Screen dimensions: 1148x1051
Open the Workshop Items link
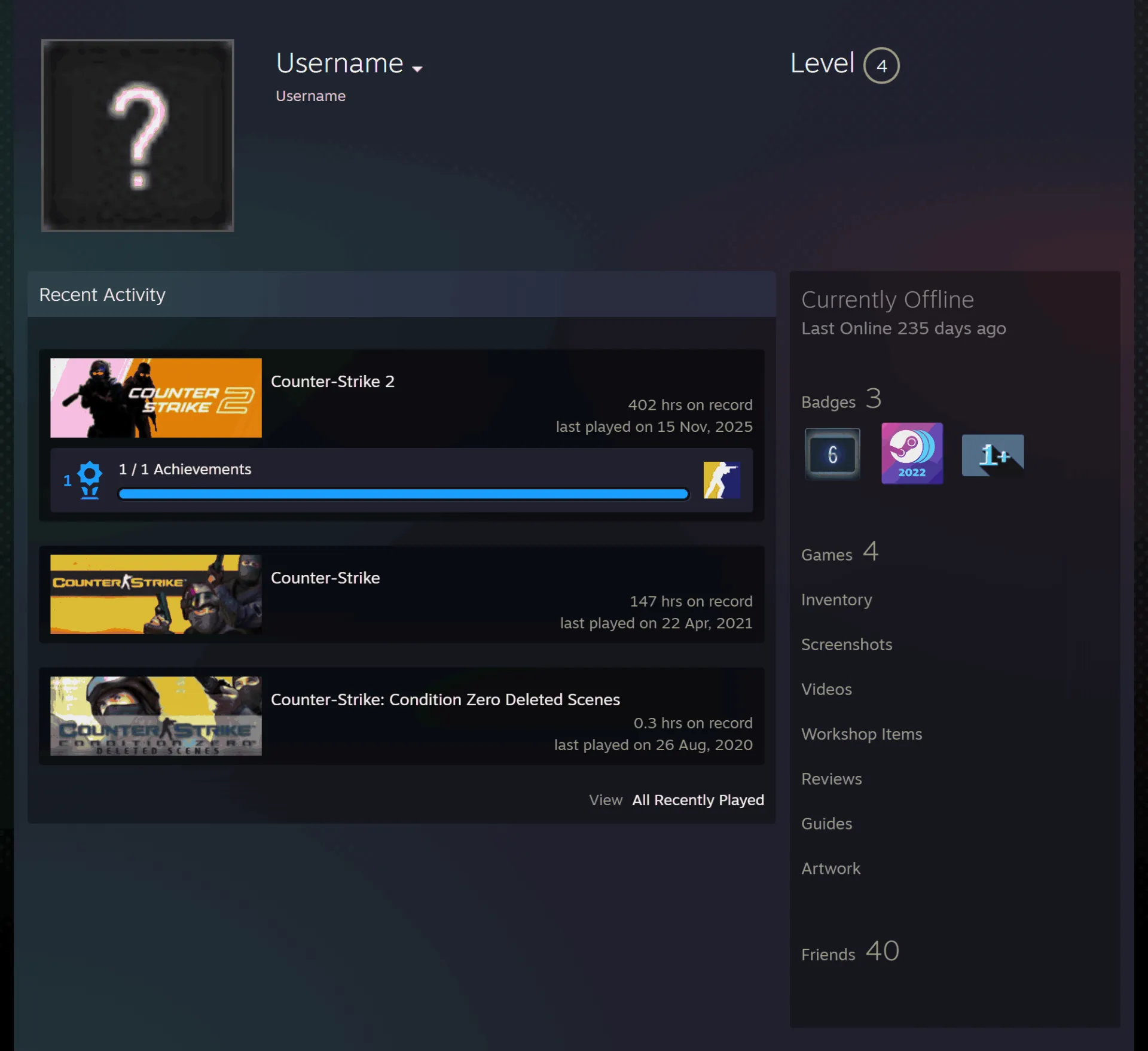tap(862, 734)
